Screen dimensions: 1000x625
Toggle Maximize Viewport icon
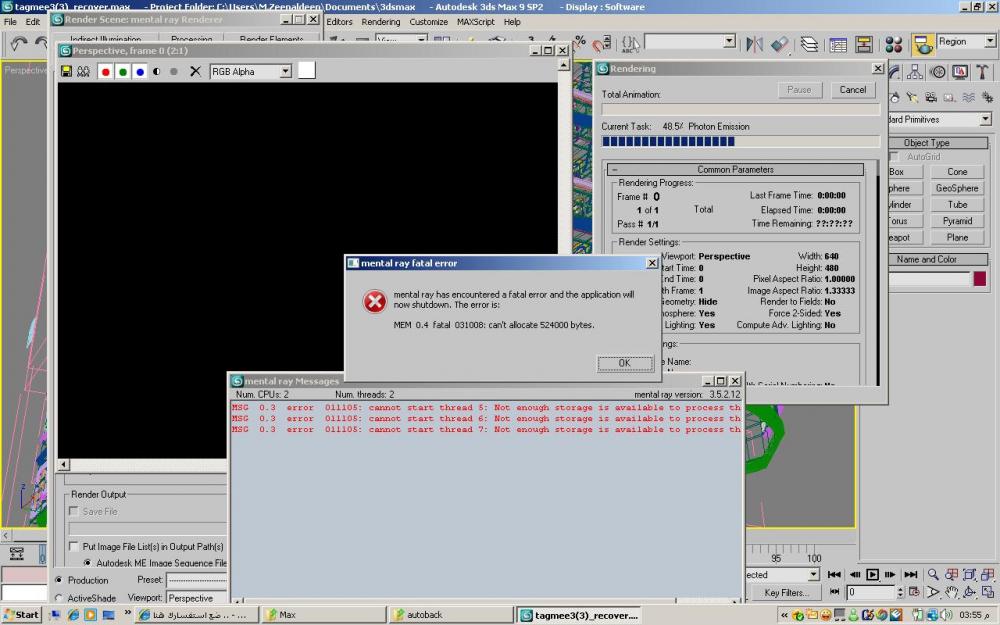tap(988, 592)
